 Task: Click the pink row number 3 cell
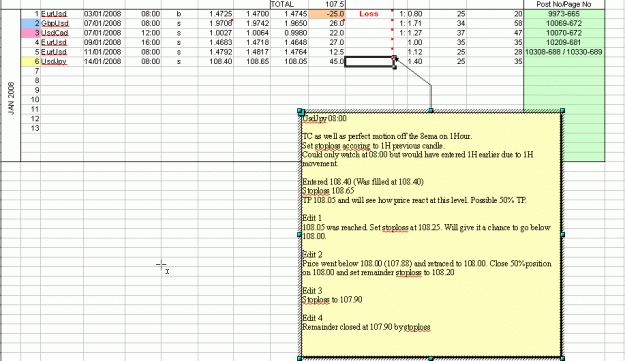30,33
